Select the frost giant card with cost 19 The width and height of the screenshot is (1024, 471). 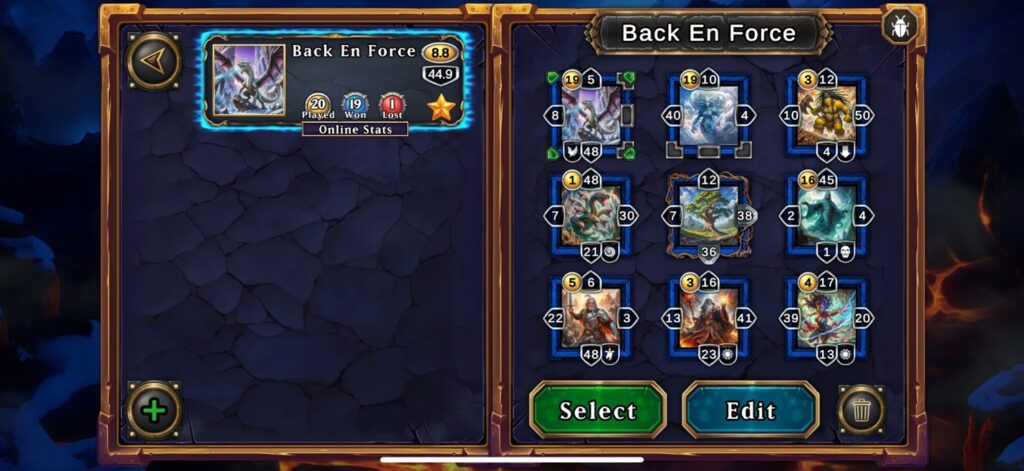(x=709, y=116)
